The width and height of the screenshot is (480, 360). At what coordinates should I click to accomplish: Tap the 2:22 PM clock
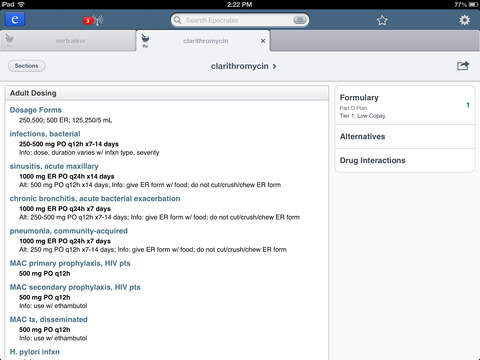point(239,4)
